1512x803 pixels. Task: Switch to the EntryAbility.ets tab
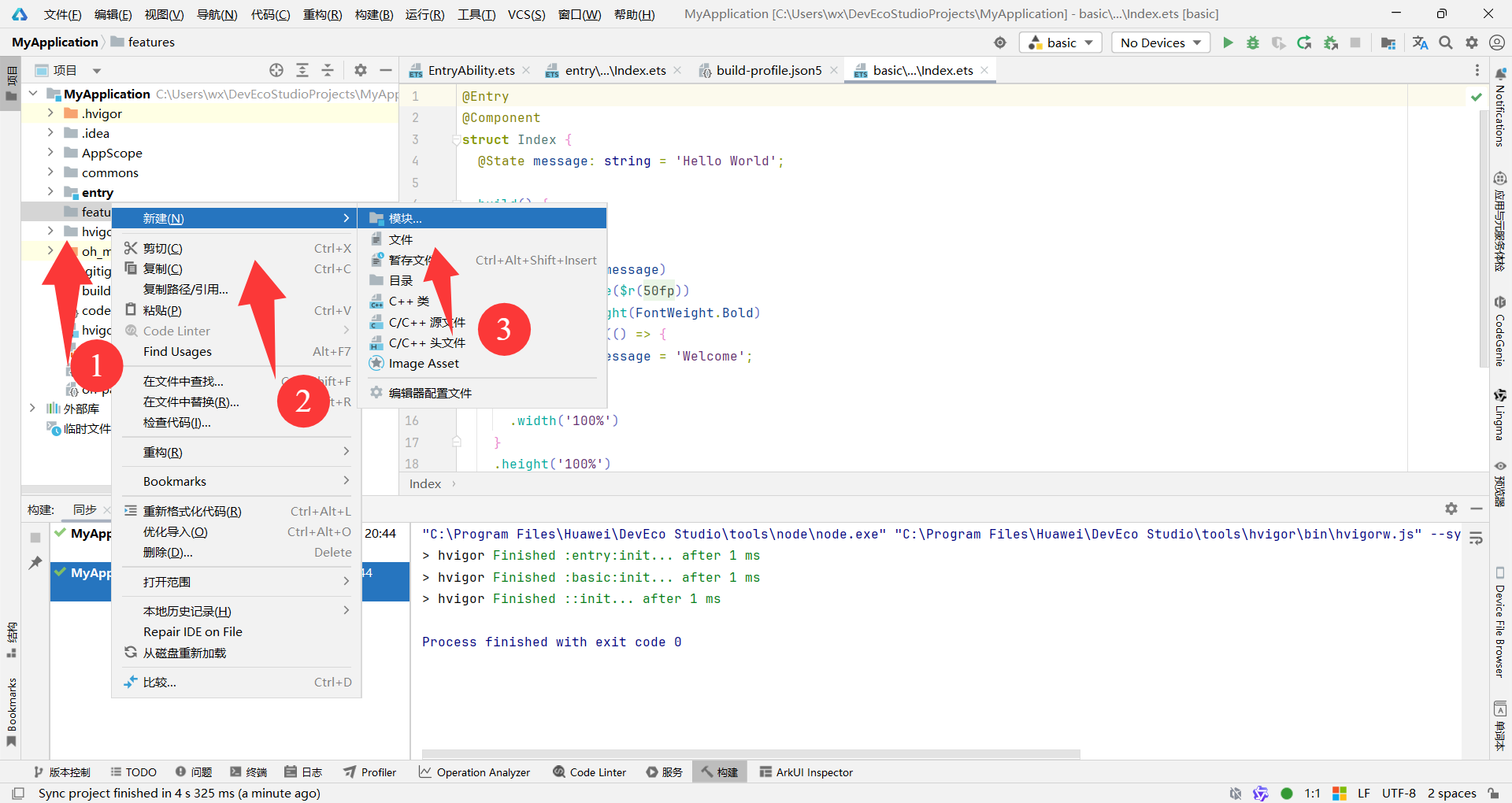[x=471, y=70]
